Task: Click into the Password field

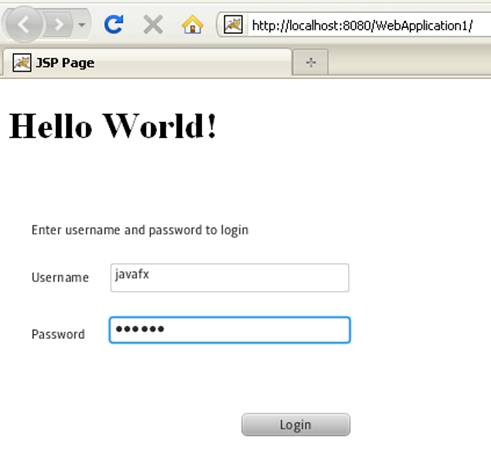Action: (230, 330)
